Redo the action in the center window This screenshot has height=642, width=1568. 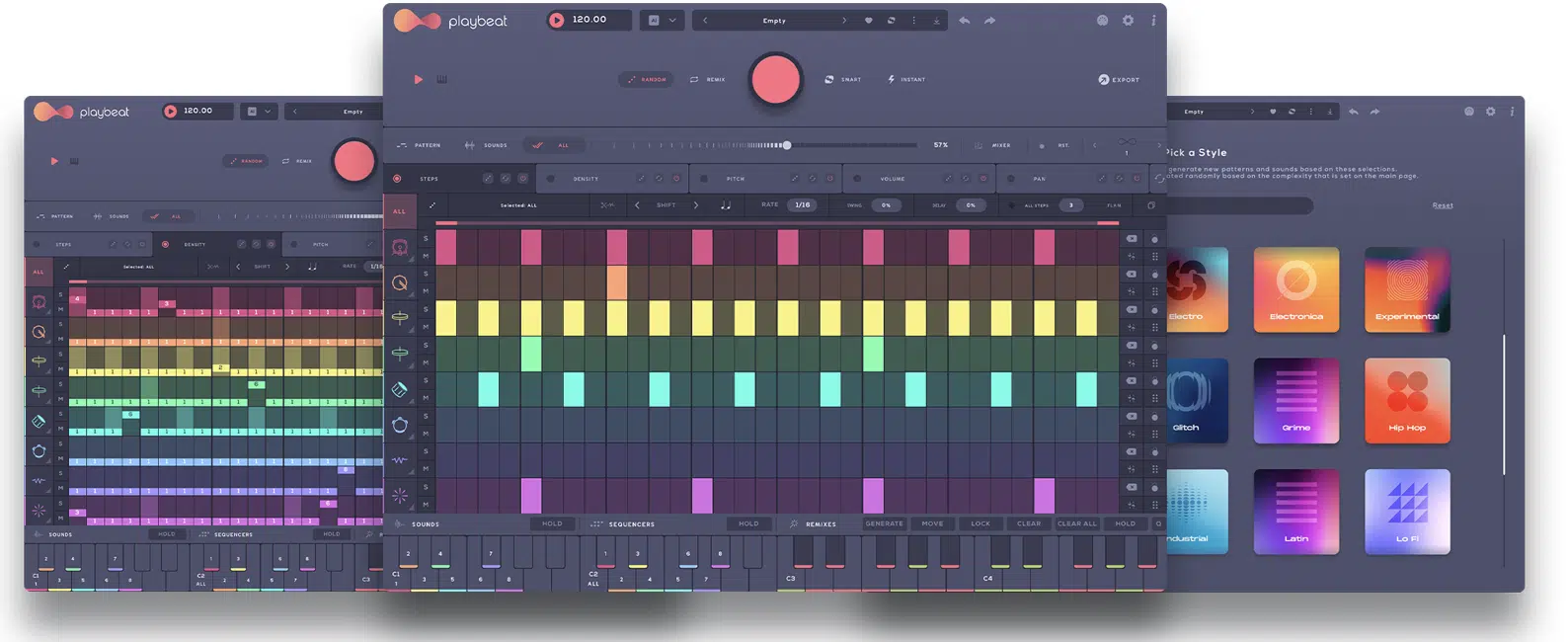click(x=989, y=21)
